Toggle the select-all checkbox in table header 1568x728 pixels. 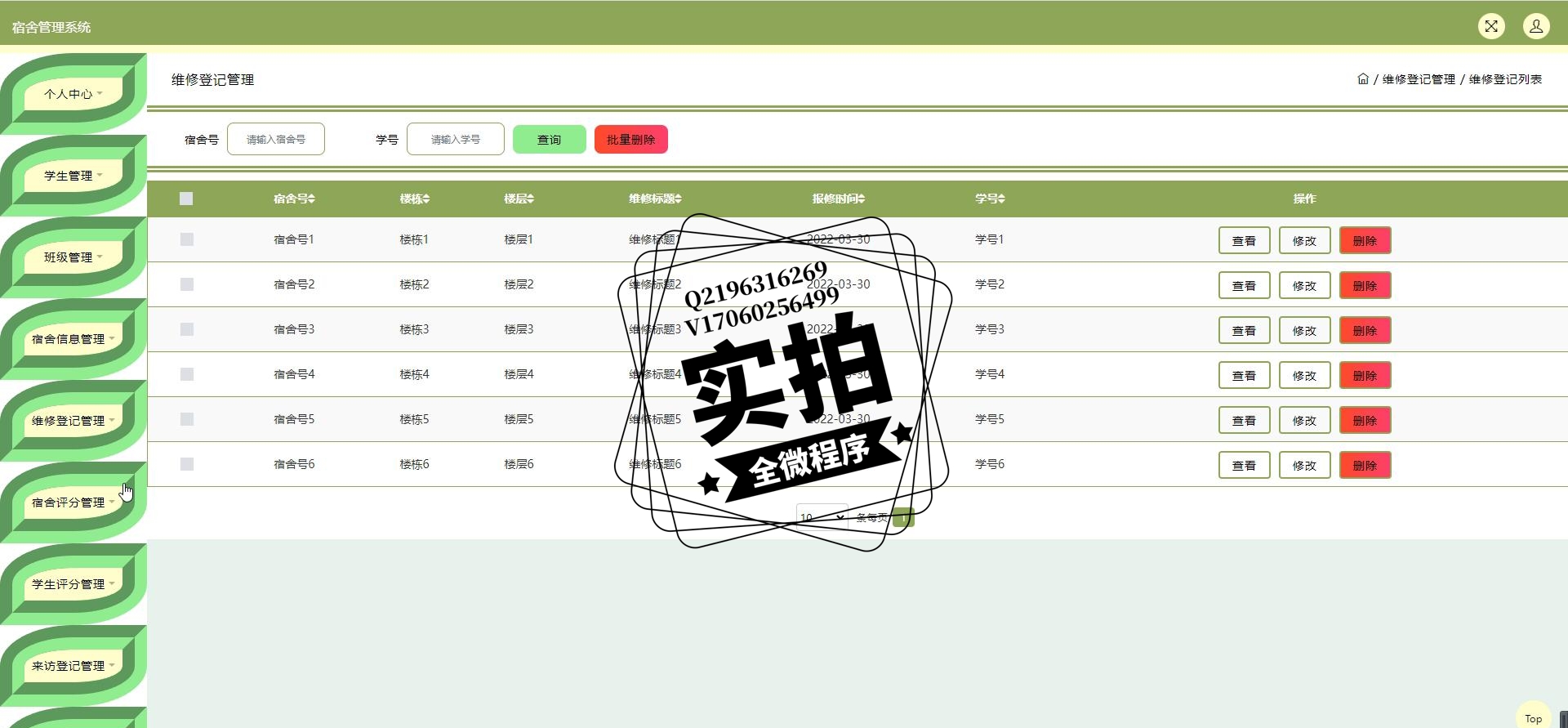[x=186, y=199]
